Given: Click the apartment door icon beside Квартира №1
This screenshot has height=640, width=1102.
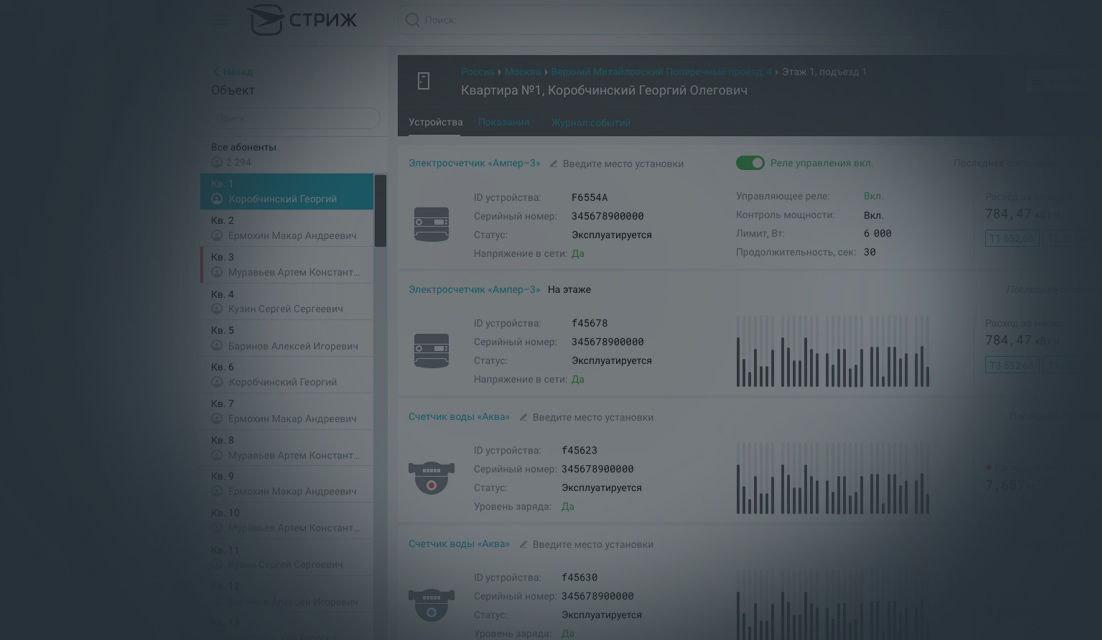Looking at the screenshot, I should [424, 81].
